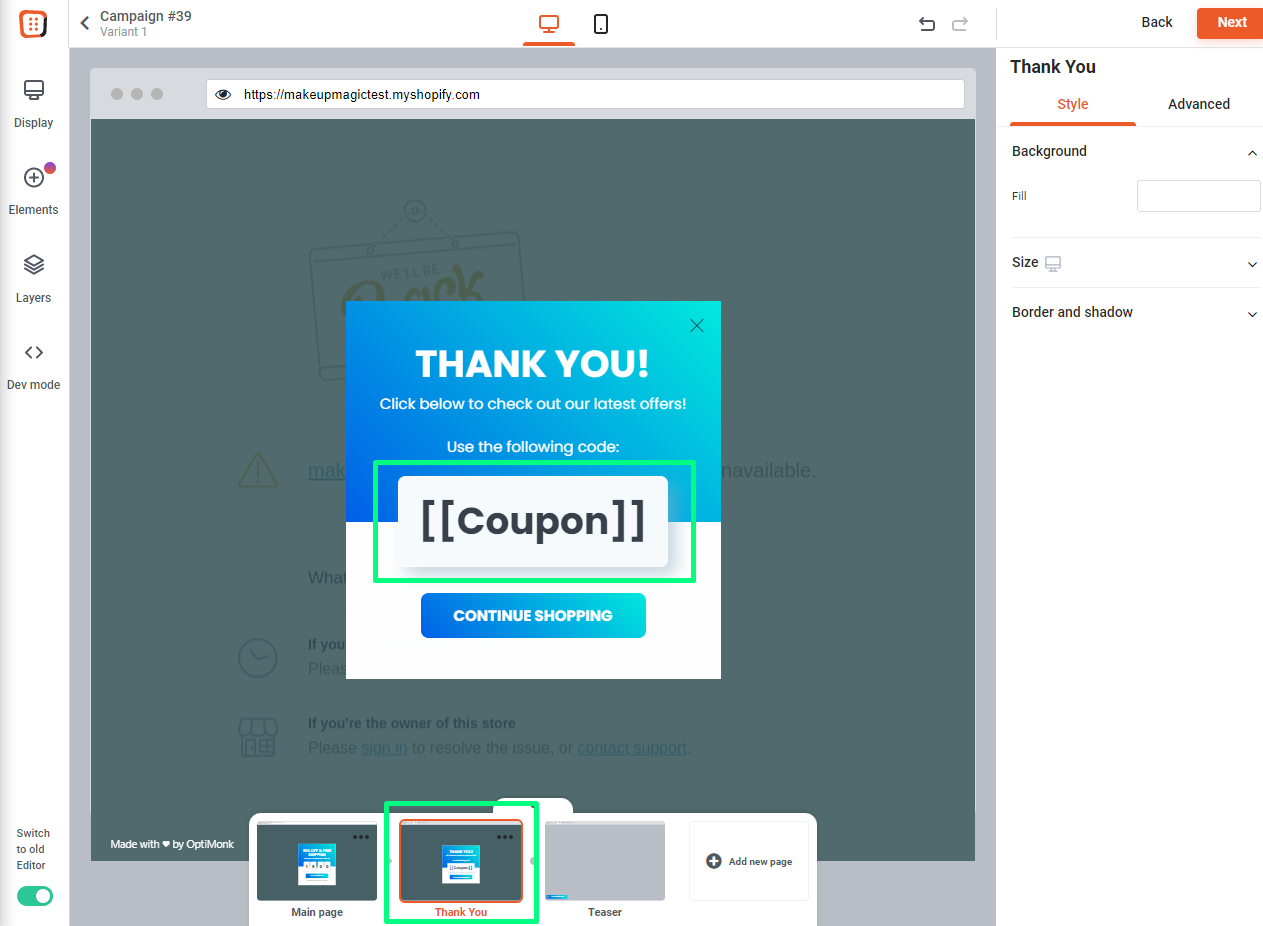Image resolution: width=1263 pixels, height=926 pixels.
Task: Click the THANK YOU! heading
Action: [x=532, y=364]
